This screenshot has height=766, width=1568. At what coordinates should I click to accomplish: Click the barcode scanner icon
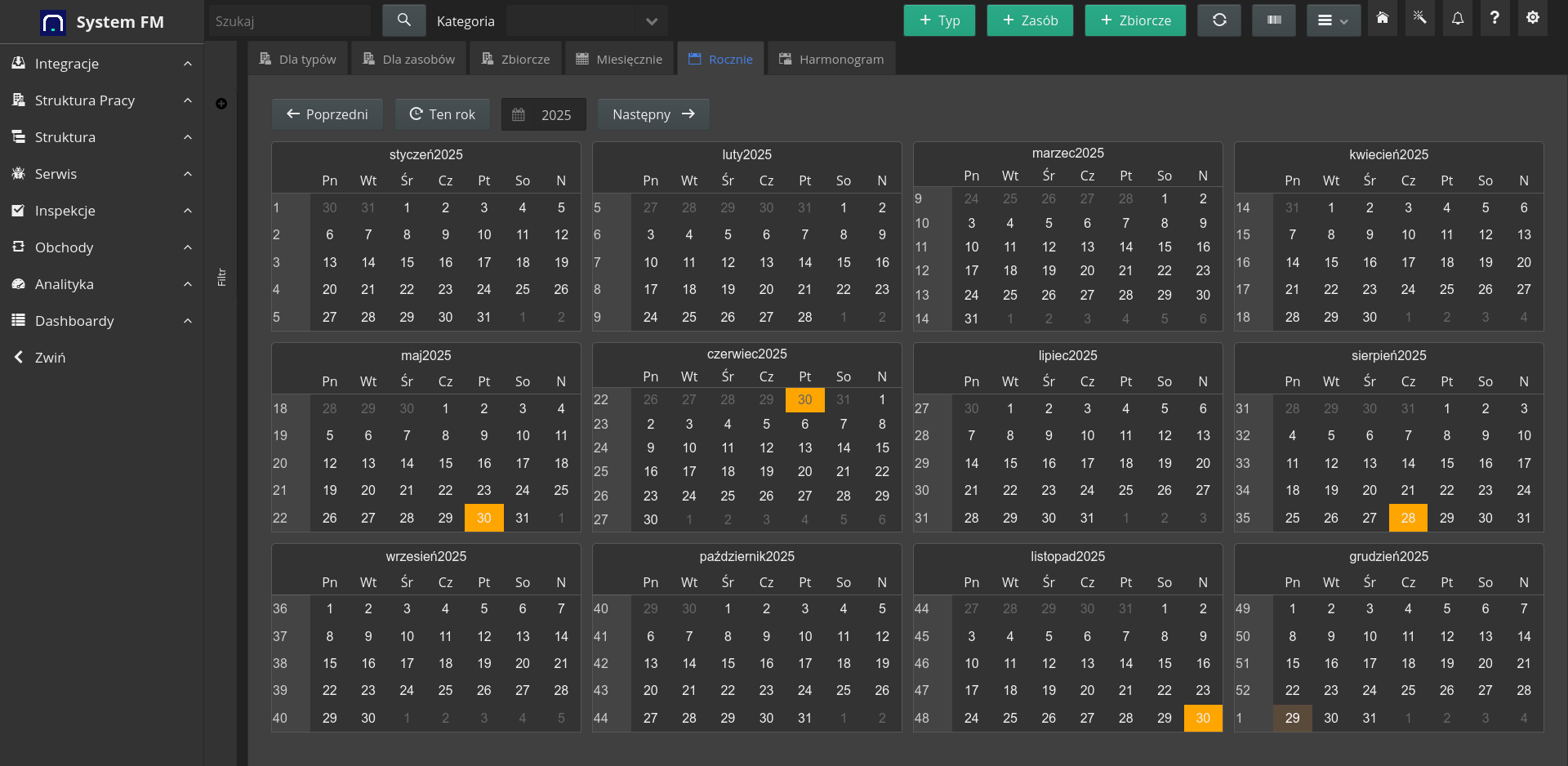[x=1273, y=20]
